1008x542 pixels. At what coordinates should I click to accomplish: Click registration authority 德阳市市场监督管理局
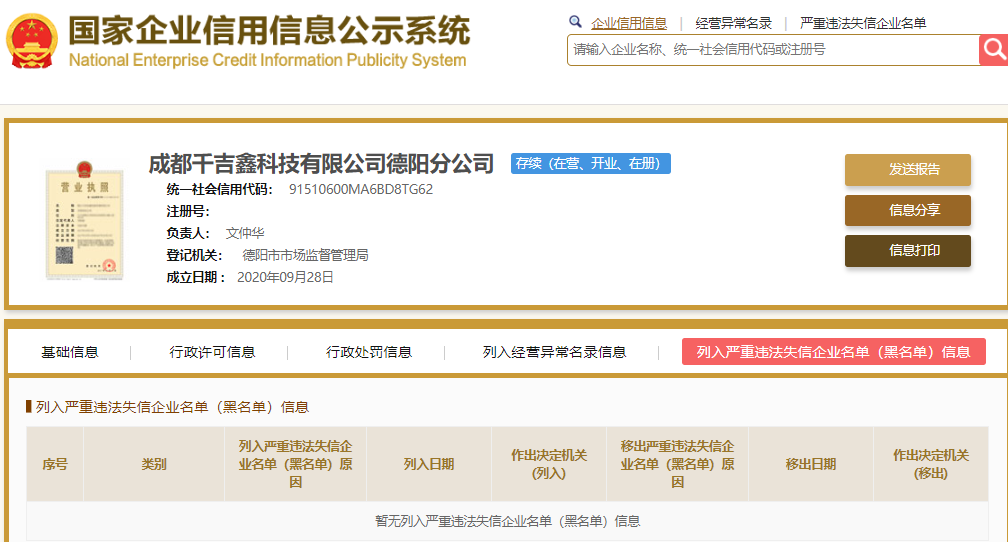(305, 255)
